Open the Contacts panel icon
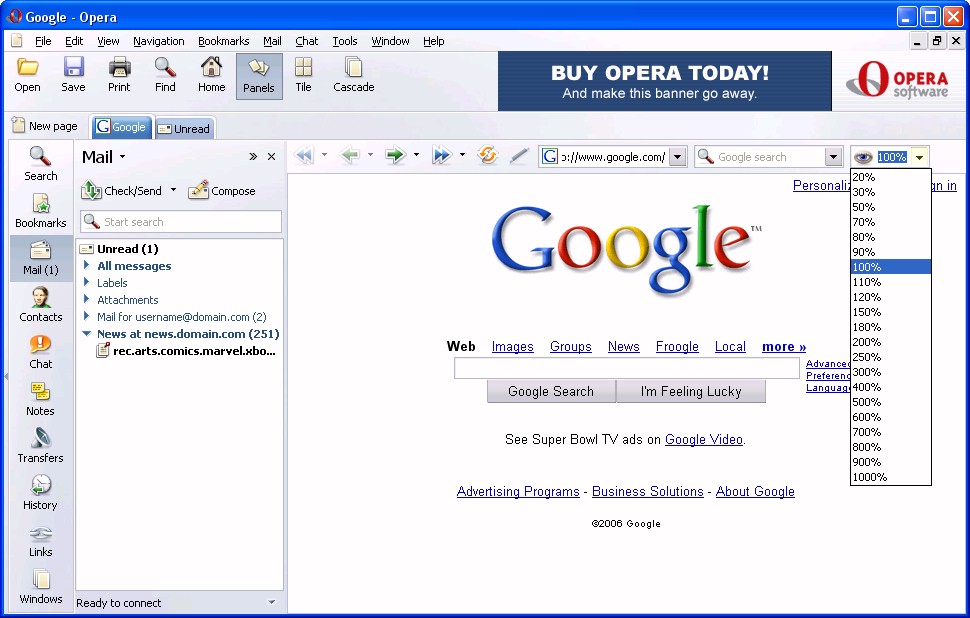This screenshot has width=970, height=618. 41,298
